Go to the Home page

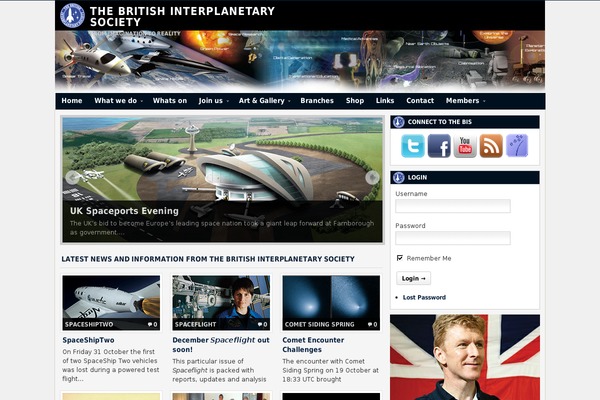[72, 101]
